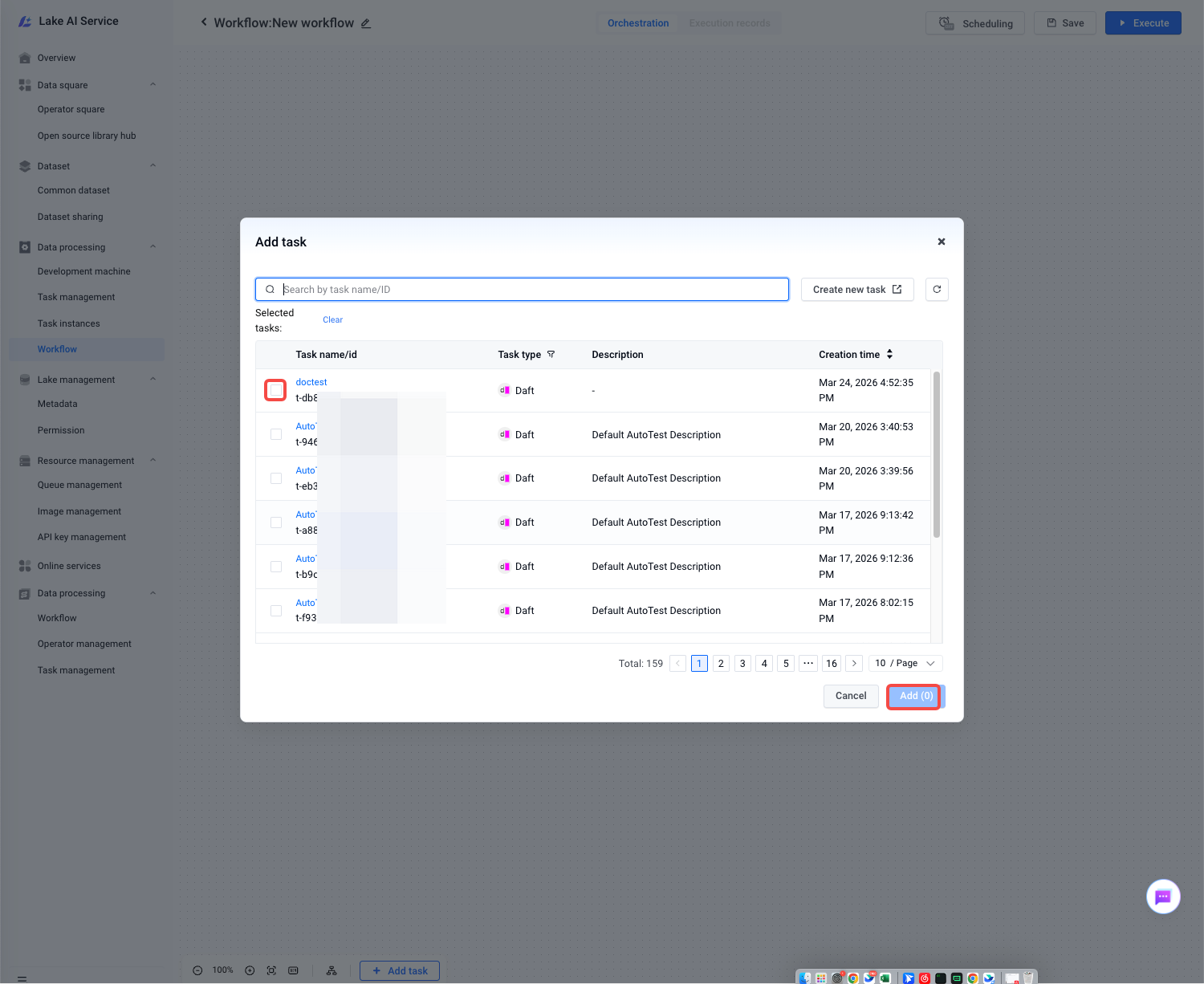Screen dimensions: 1204x984
Task: Click the edit workflow name pencil icon
Action: coord(366,23)
